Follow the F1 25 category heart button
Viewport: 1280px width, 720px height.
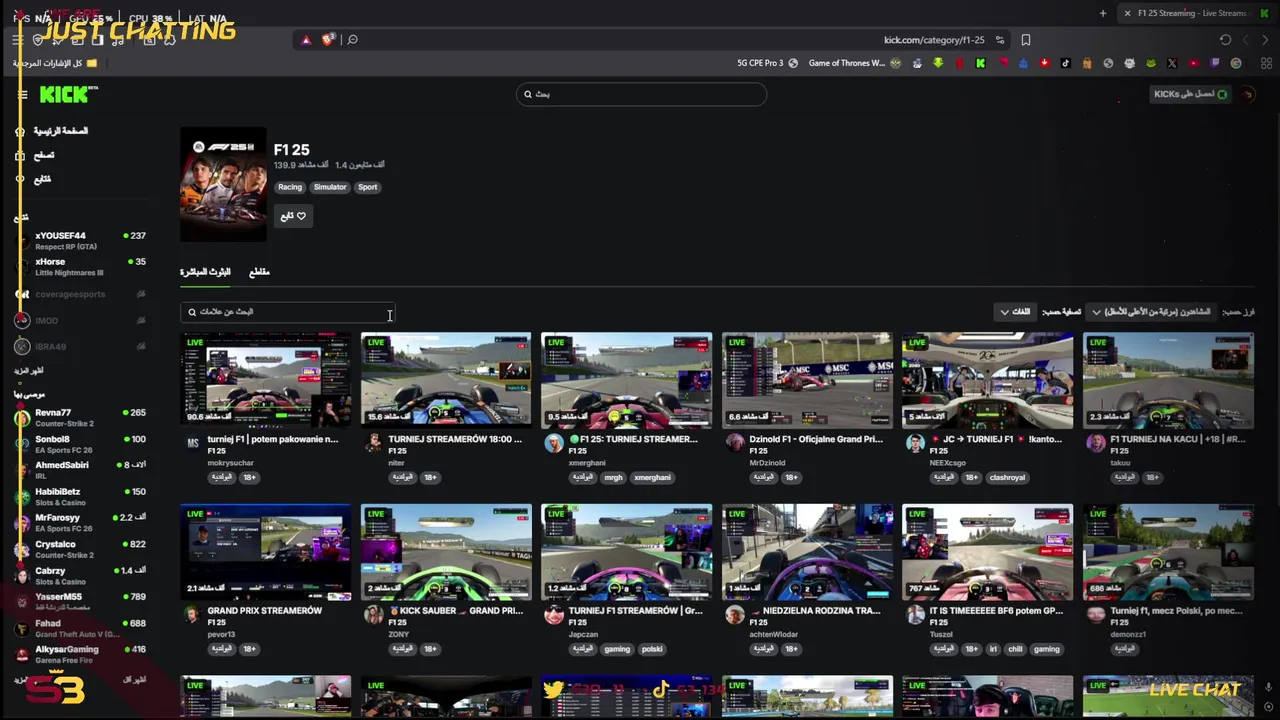click(x=293, y=216)
